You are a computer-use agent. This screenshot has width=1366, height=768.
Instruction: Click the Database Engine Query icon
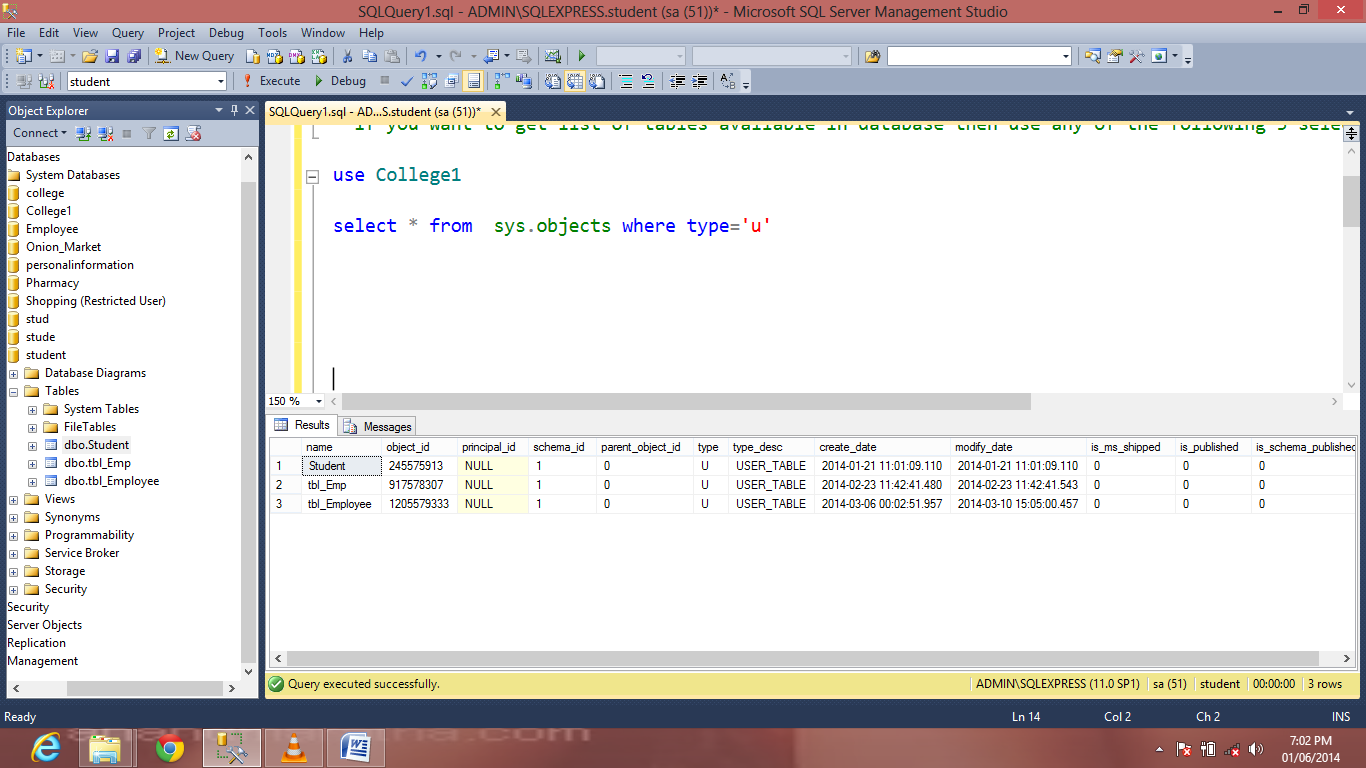(x=253, y=56)
